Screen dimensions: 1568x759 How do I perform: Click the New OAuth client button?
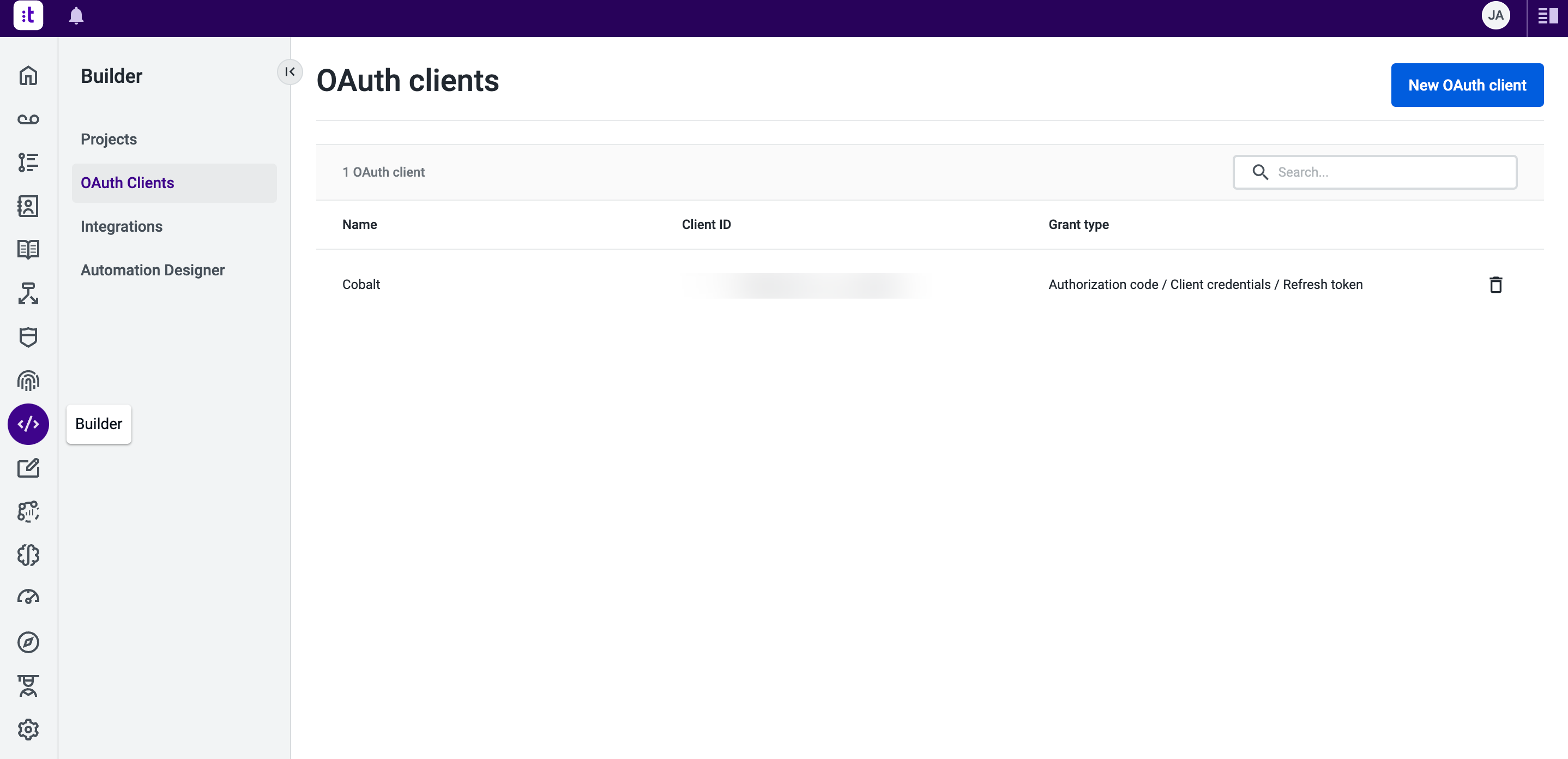pyautogui.click(x=1467, y=85)
